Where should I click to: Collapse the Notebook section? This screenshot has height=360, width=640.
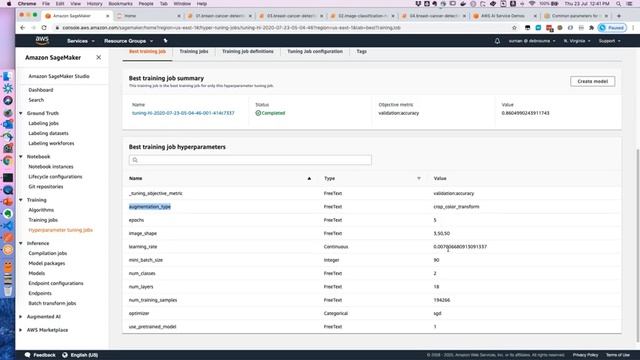[x=21, y=157]
